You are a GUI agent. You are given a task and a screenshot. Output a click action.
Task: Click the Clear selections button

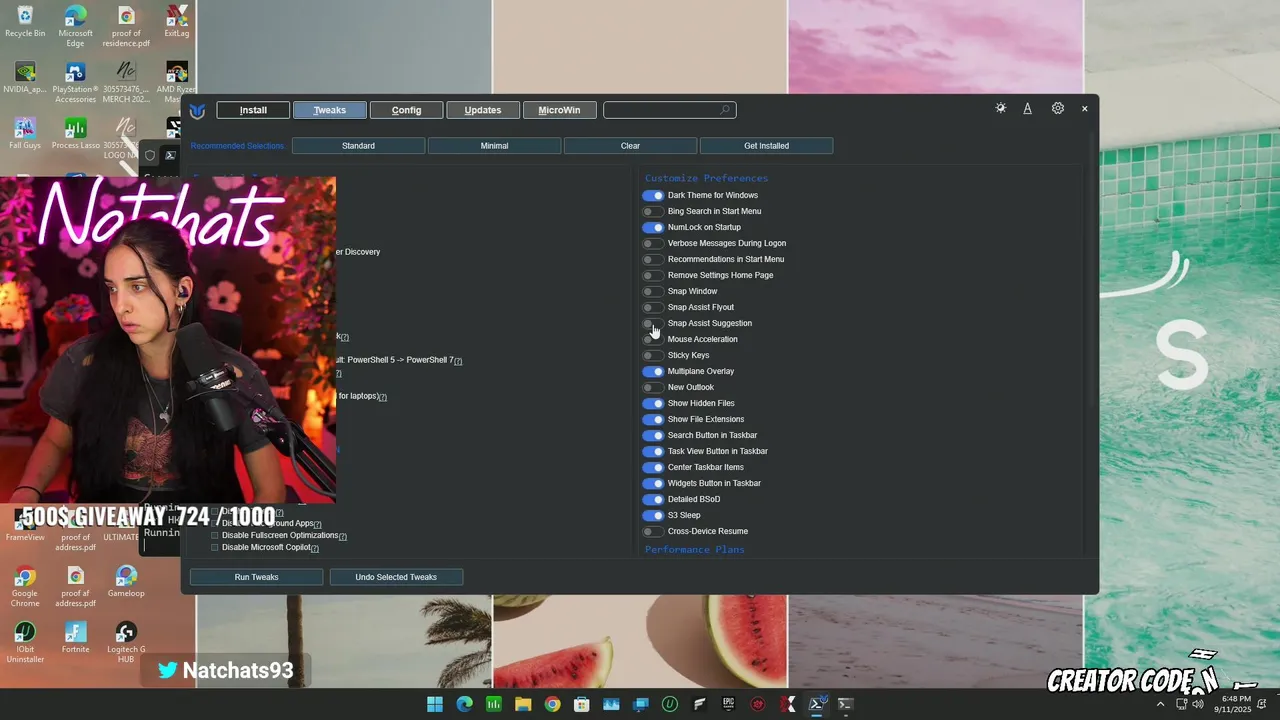[630, 146]
